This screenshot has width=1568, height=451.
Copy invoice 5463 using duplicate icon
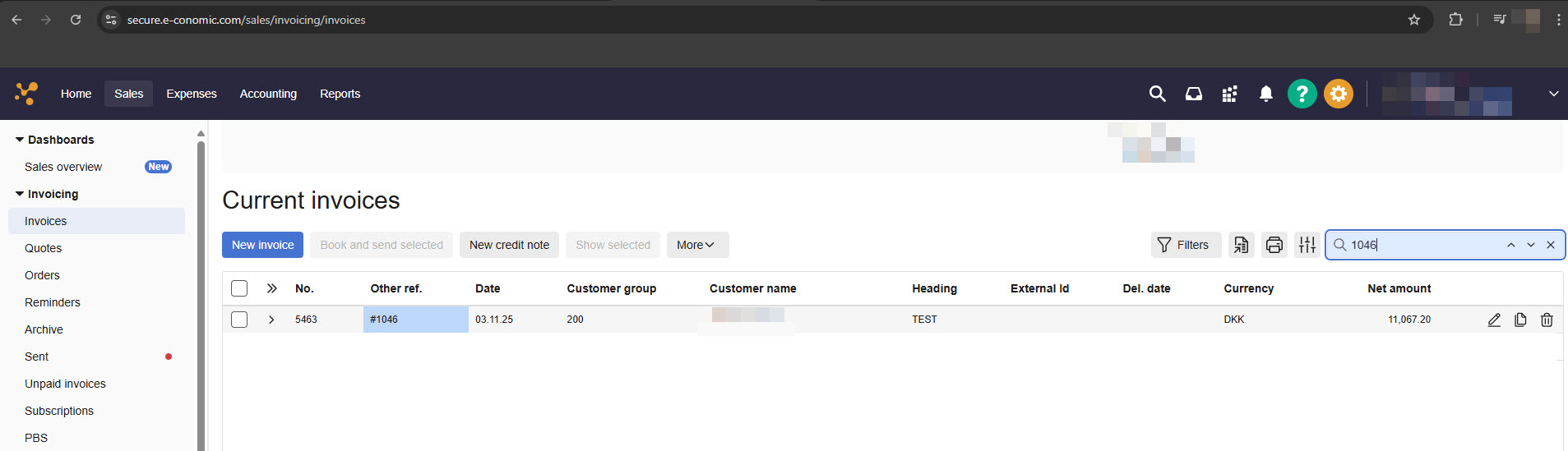pos(1520,320)
